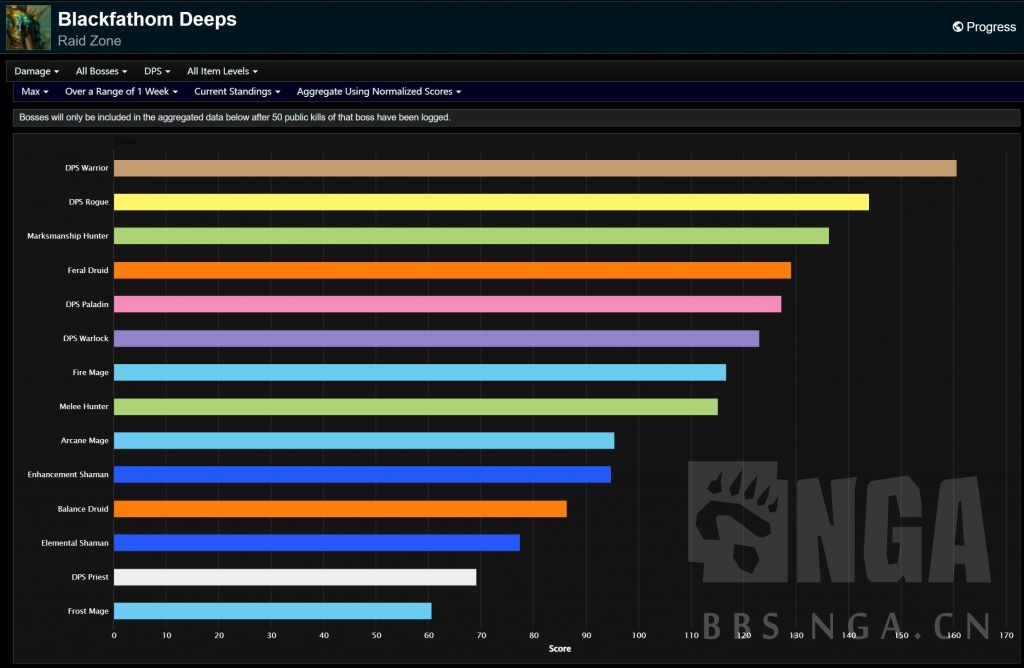Click the Melee Hunter axis label
The image size is (1024, 668).
[84, 406]
